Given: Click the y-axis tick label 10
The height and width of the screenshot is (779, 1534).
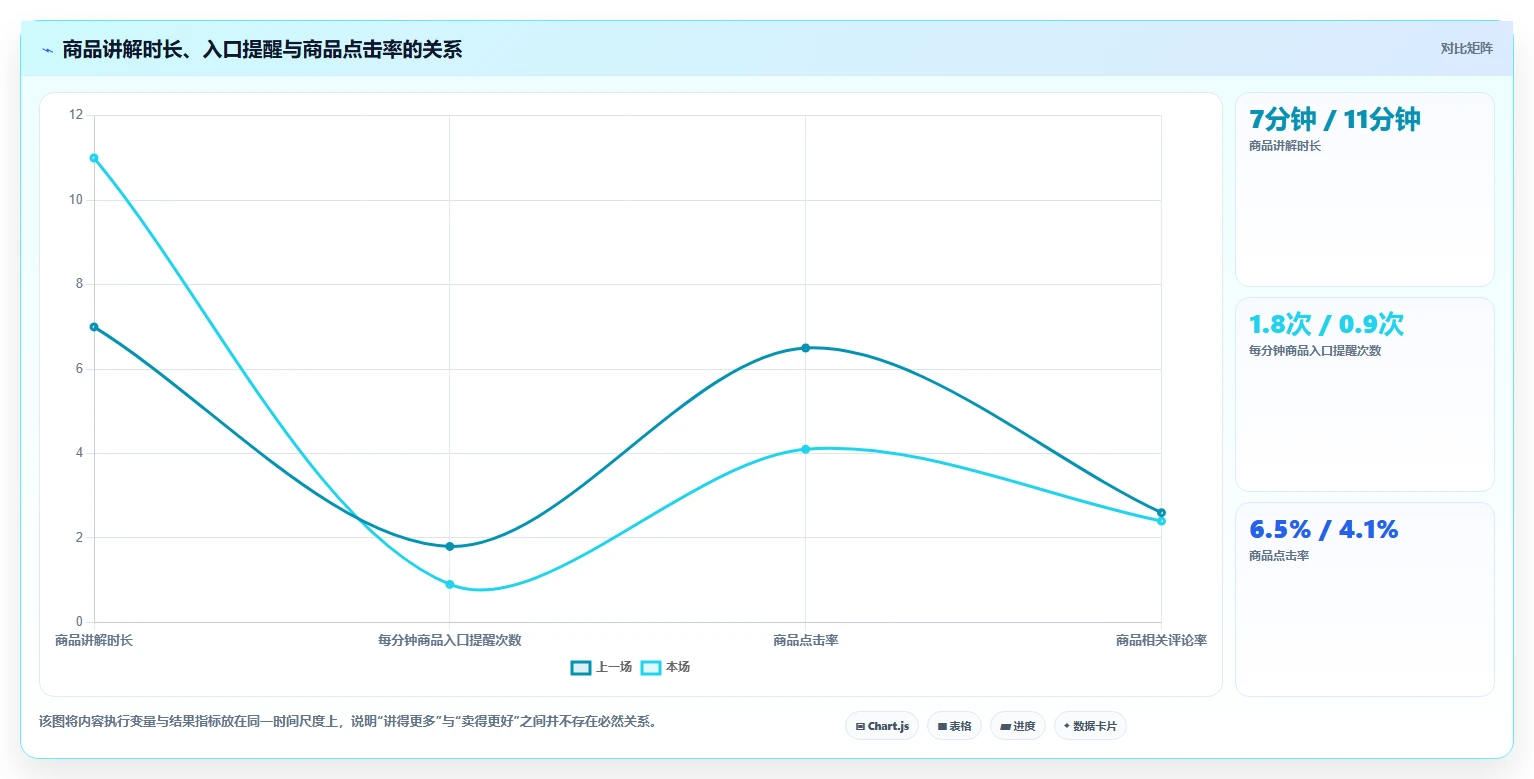Looking at the screenshot, I should (x=76, y=200).
